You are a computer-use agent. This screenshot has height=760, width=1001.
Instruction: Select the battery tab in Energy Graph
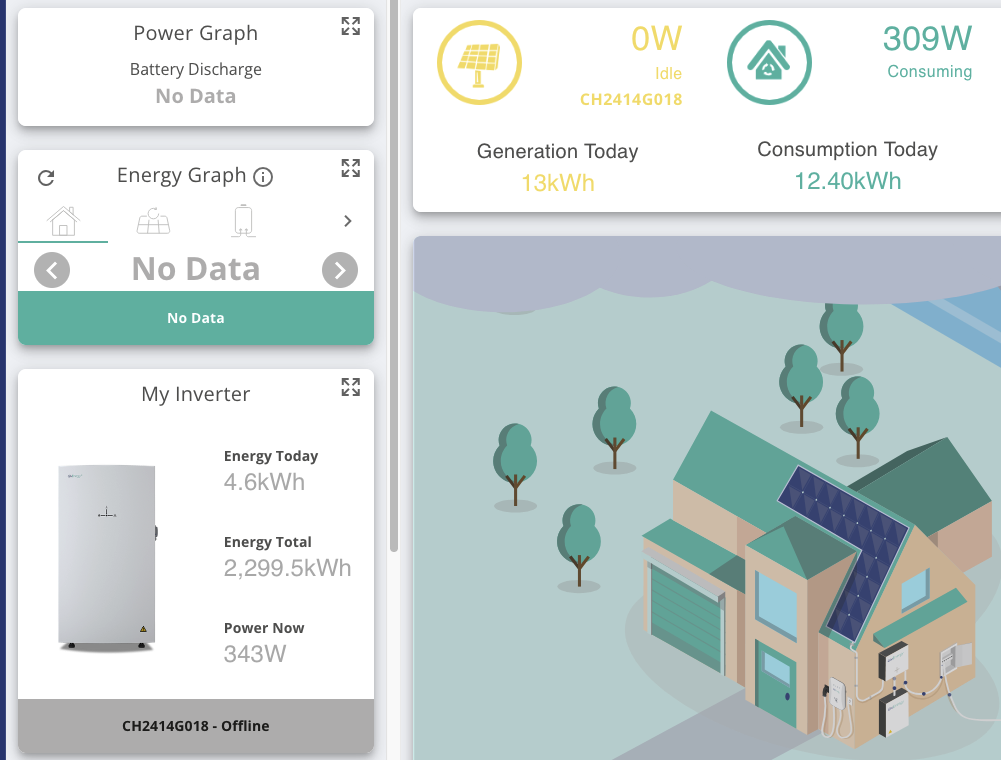(243, 221)
